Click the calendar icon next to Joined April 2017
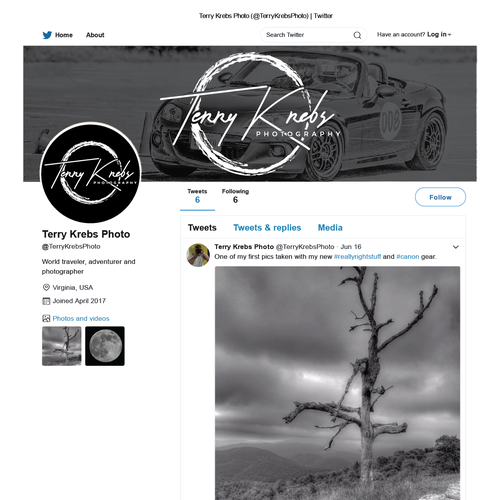 coord(46,301)
